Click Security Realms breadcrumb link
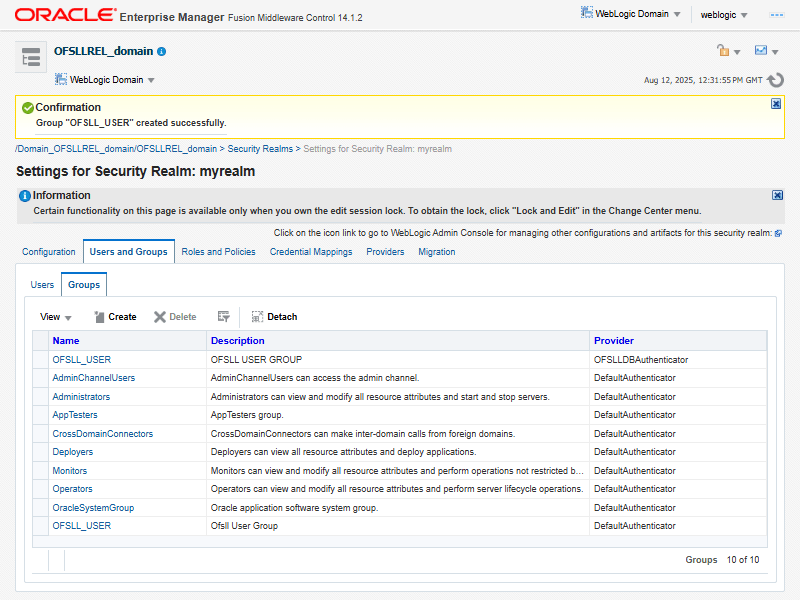 260,149
